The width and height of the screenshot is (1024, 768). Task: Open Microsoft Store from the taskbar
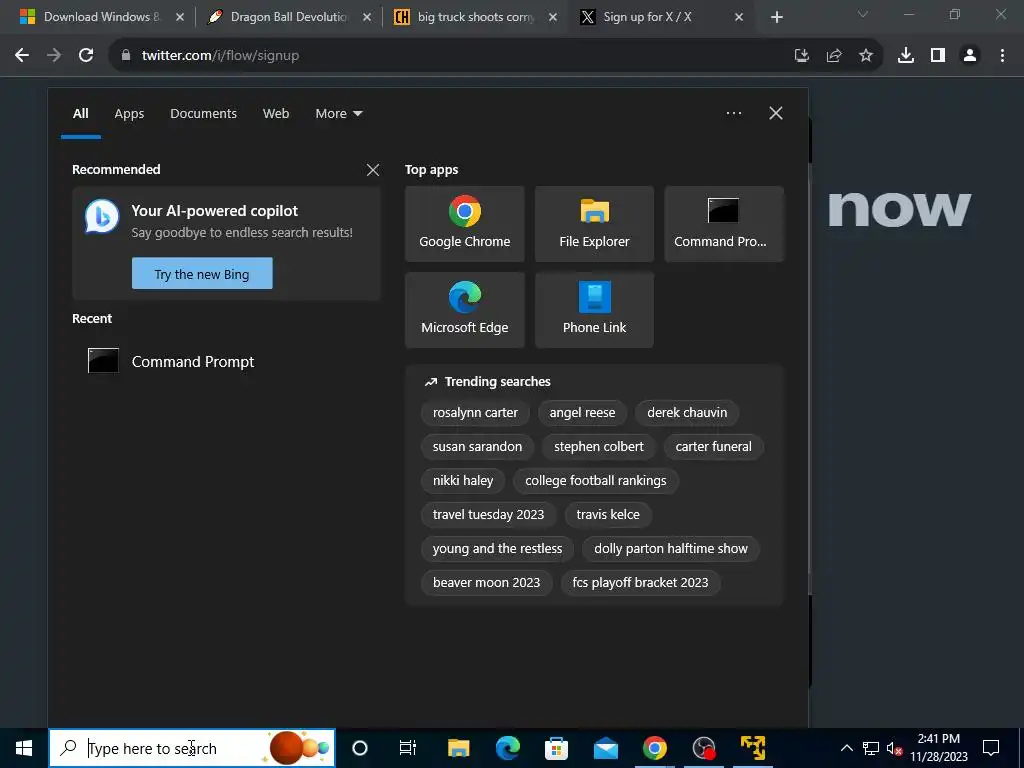[556, 748]
